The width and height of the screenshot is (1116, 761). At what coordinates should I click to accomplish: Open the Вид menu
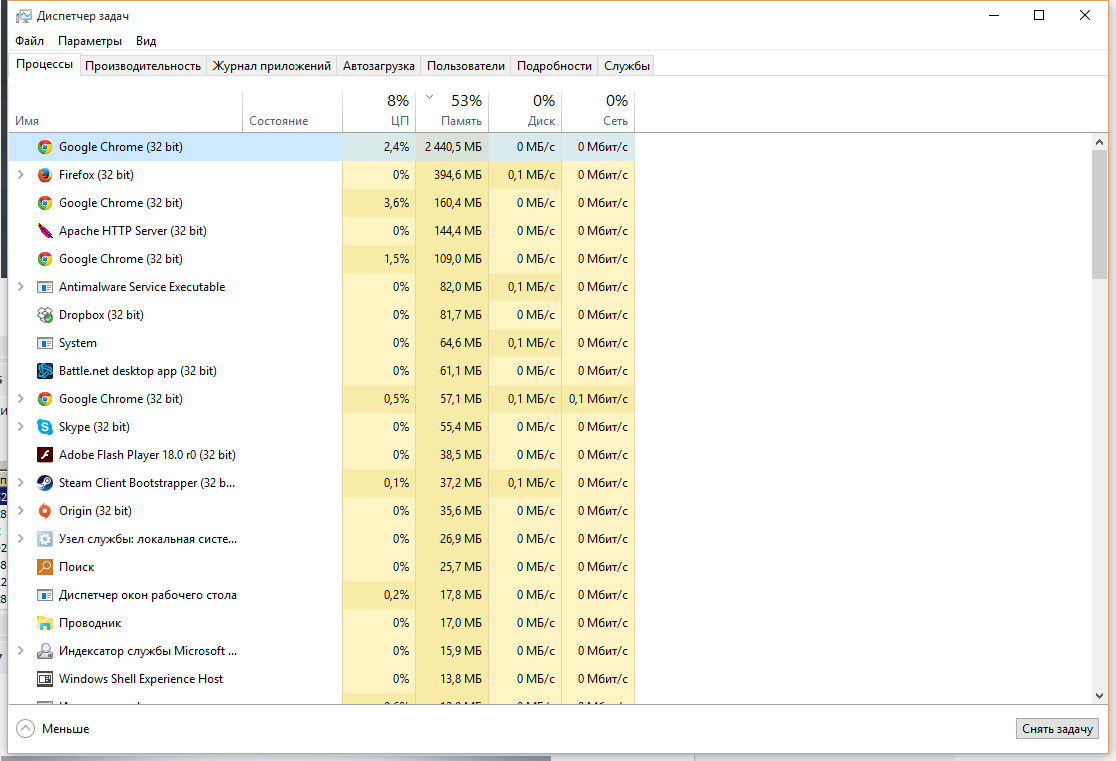tap(146, 41)
